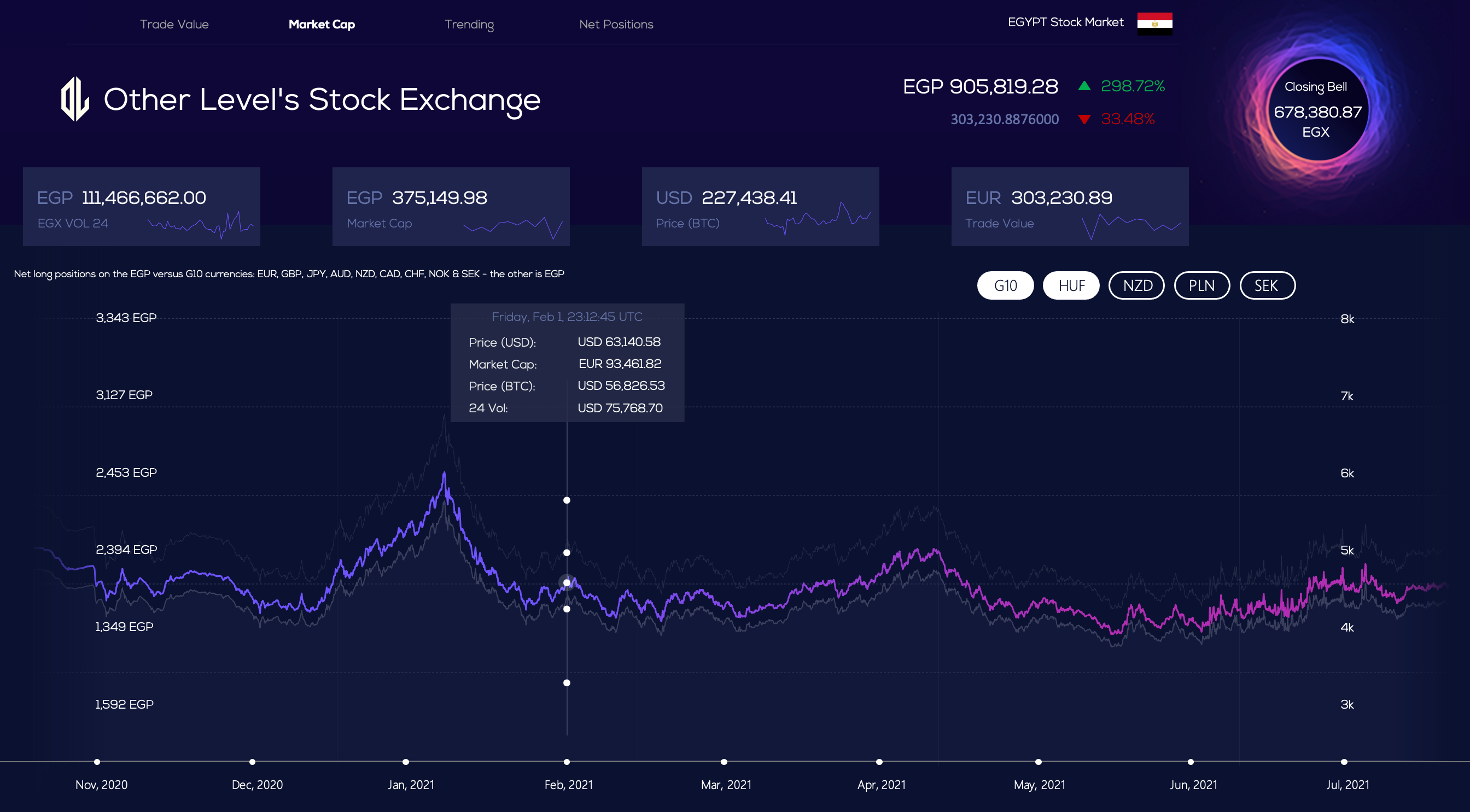Click the red down-arrow loss indicator

coord(1084,119)
